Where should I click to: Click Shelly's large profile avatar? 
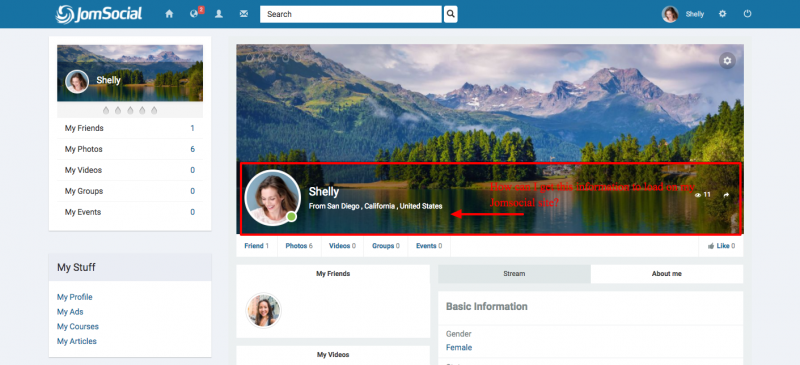click(x=272, y=198)
